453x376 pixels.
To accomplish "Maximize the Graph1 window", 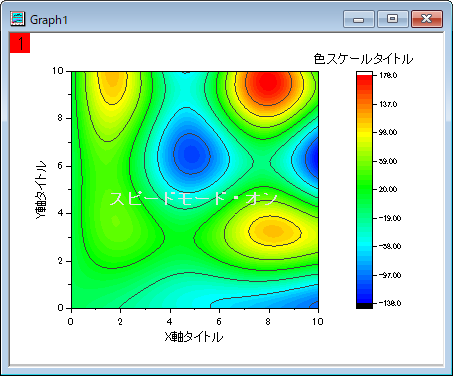I will click(393, 19).
